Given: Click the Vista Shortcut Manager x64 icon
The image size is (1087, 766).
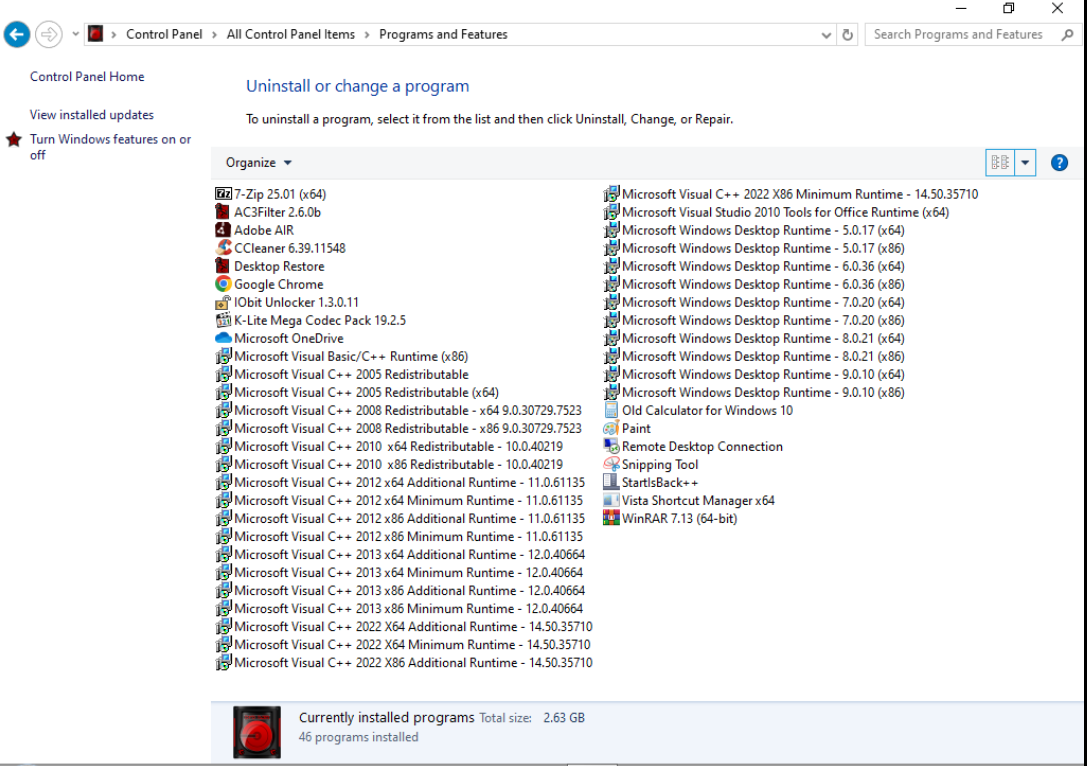Looking at the screenshot, I should coord(611,500).
